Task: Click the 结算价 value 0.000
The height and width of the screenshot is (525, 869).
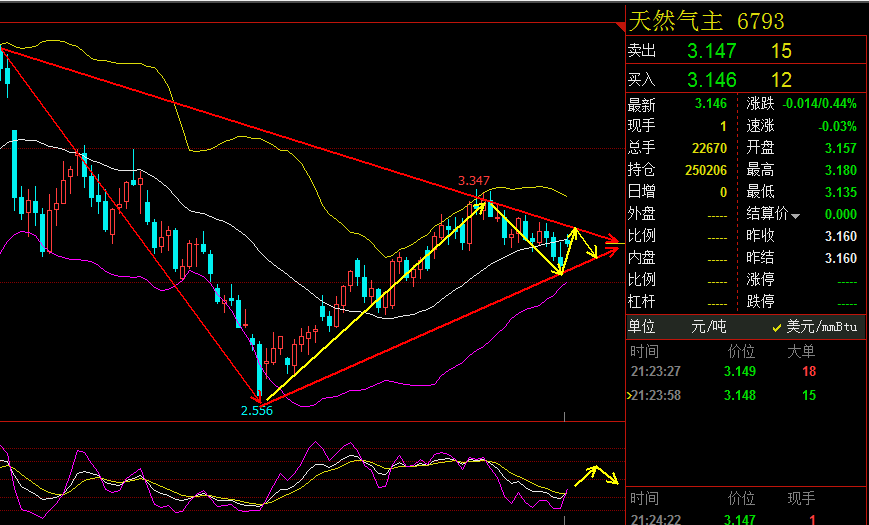Action: coord(841,214)
